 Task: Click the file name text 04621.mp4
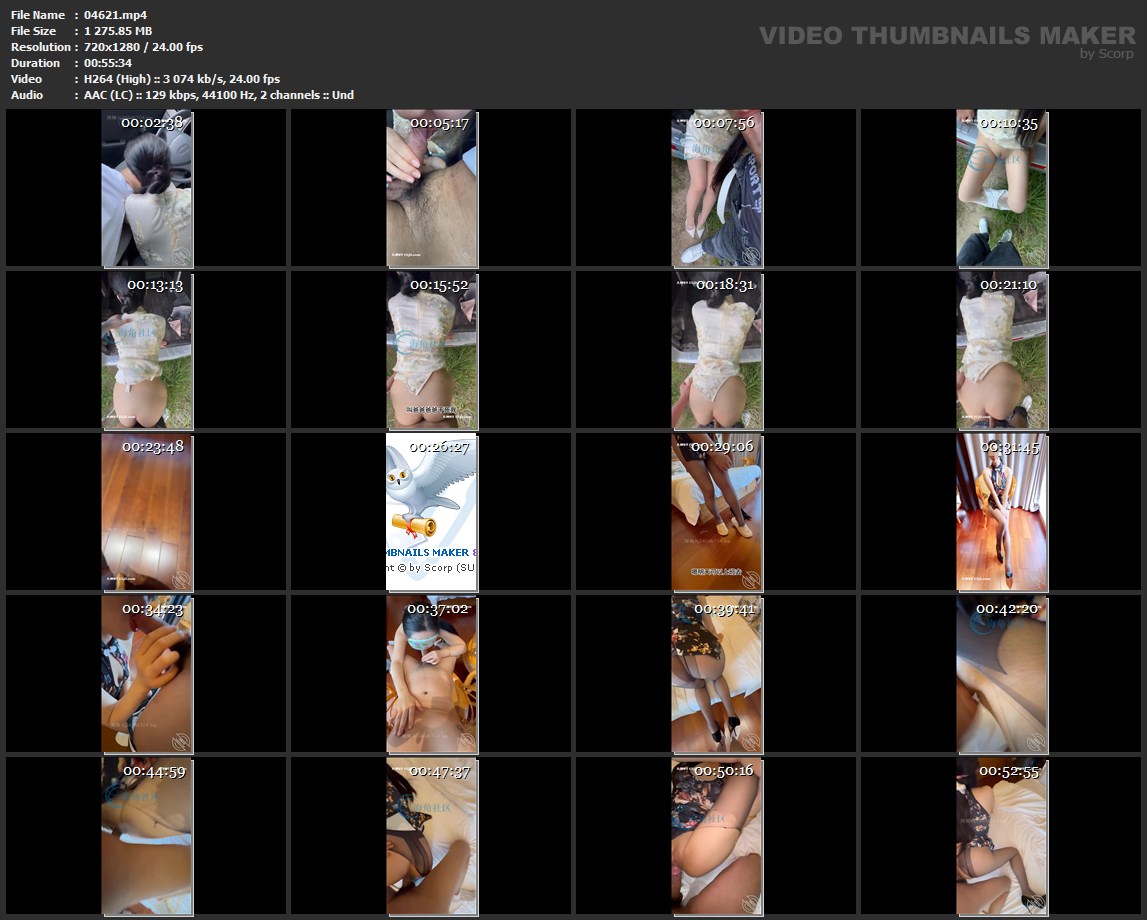[116, 15]
